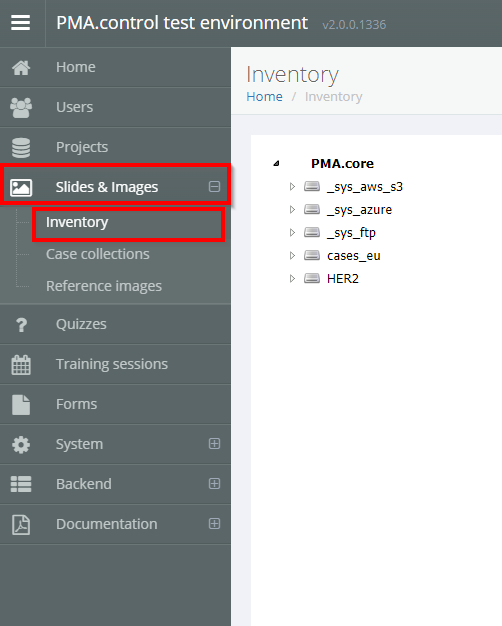Viewport: 502px width, 626px height.
Task: Expand the Backend menu plus box
Action: (214, 483)
